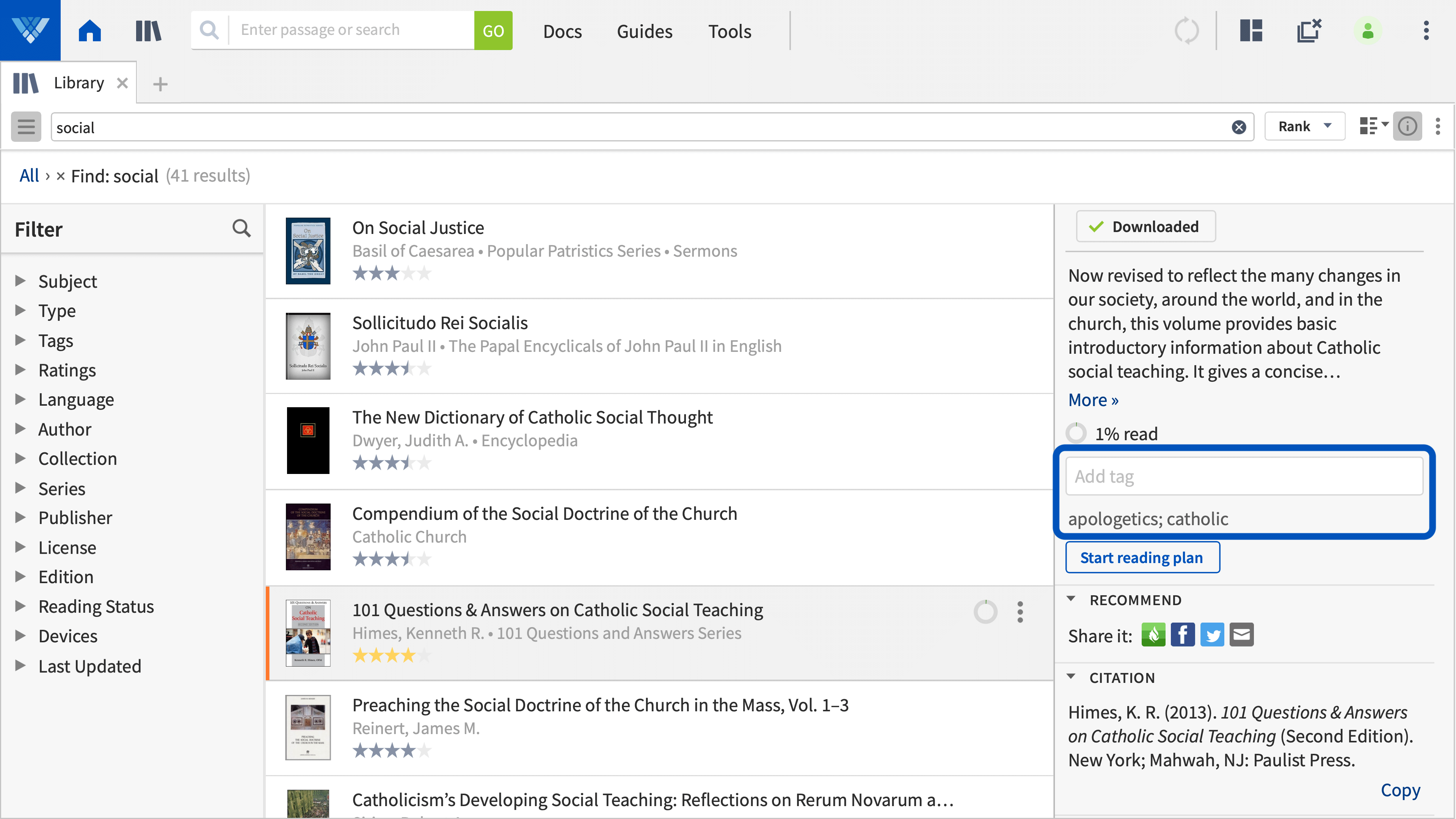Select Compendium of the Social Doctrine title
The height and width of the screenshot is (819, 1456).
(545, 514)
